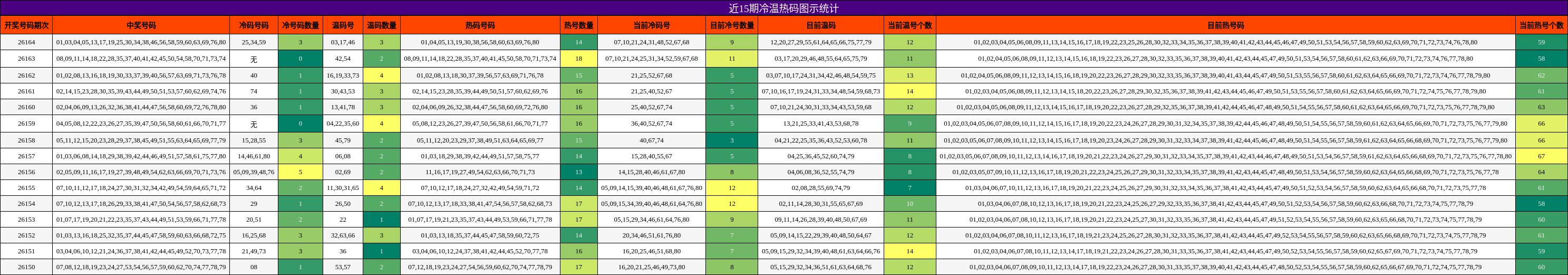The image size is (1568, 275).
Task: Click cold numbers cell 25,34,59
Action: pos(253,42)
